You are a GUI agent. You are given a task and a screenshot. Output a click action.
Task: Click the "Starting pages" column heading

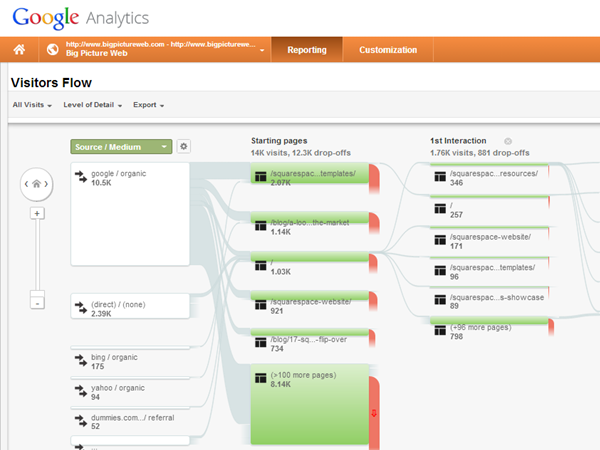pos(279,141)
